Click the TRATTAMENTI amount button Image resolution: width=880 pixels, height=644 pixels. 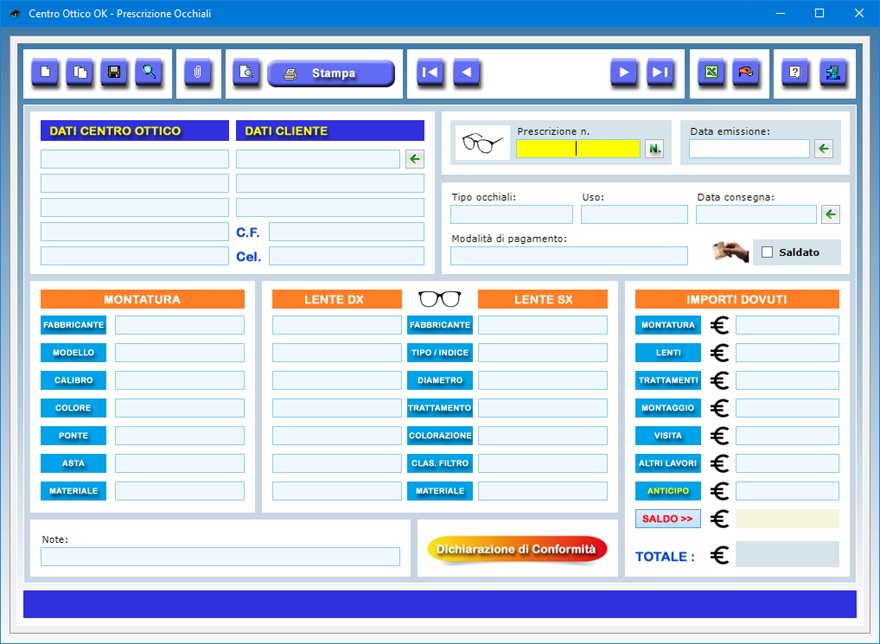coord(668,380)
